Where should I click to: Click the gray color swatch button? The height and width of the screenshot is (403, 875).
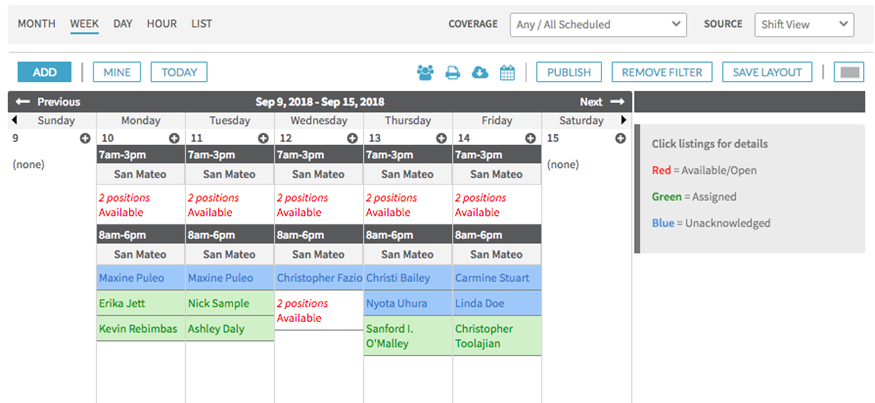coord(849,72)
